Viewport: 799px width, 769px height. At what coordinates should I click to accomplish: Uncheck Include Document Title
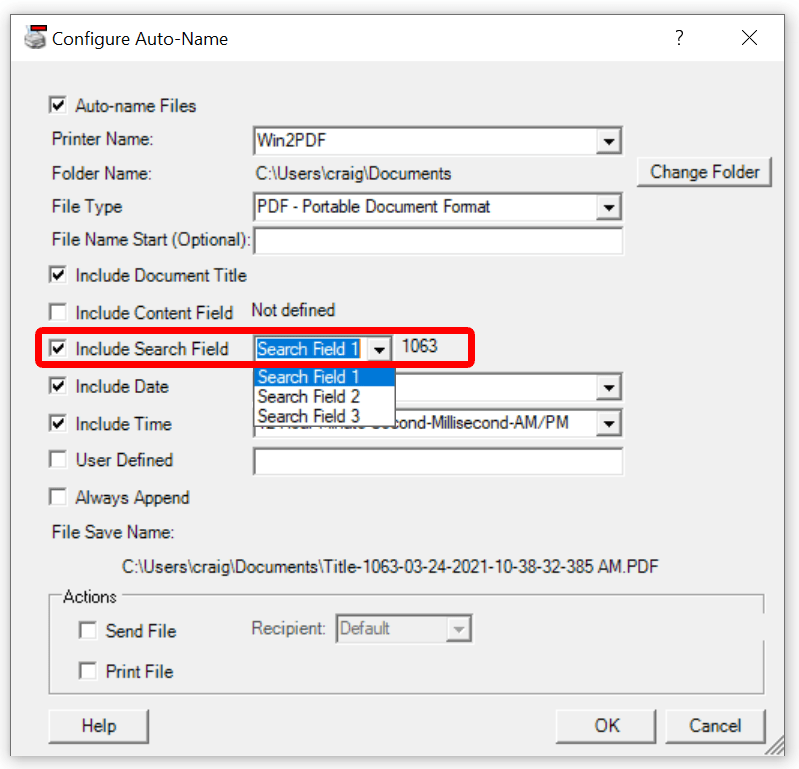(x=58, y=275)
